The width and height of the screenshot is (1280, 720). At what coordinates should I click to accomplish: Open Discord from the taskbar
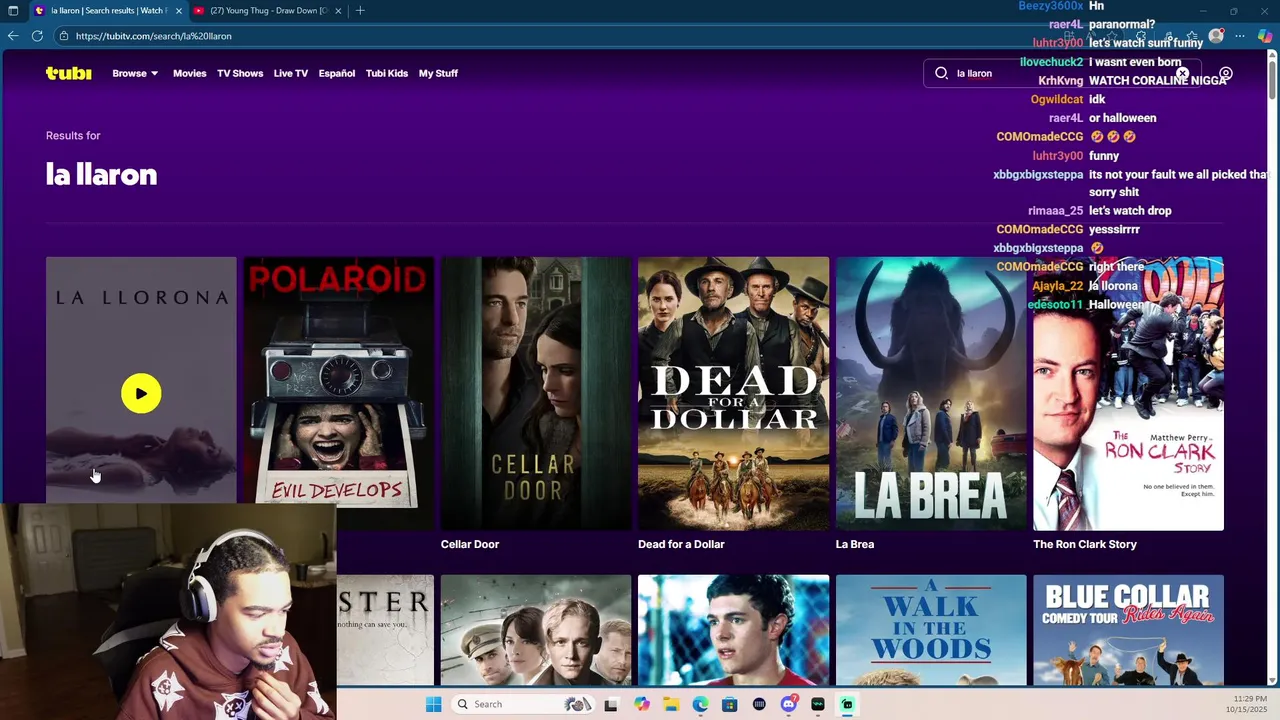click(789, 704)
